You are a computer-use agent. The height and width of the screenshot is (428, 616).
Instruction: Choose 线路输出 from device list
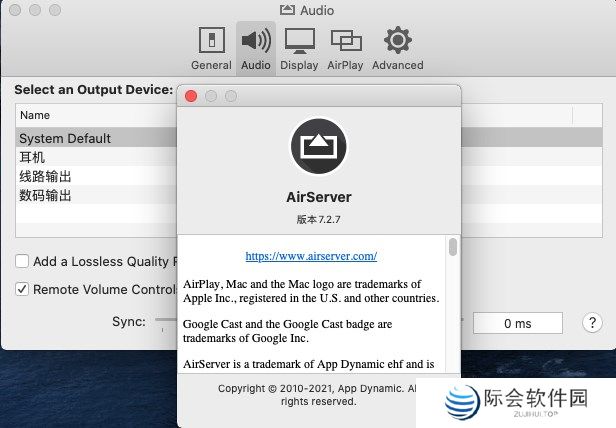coord(45,176)
